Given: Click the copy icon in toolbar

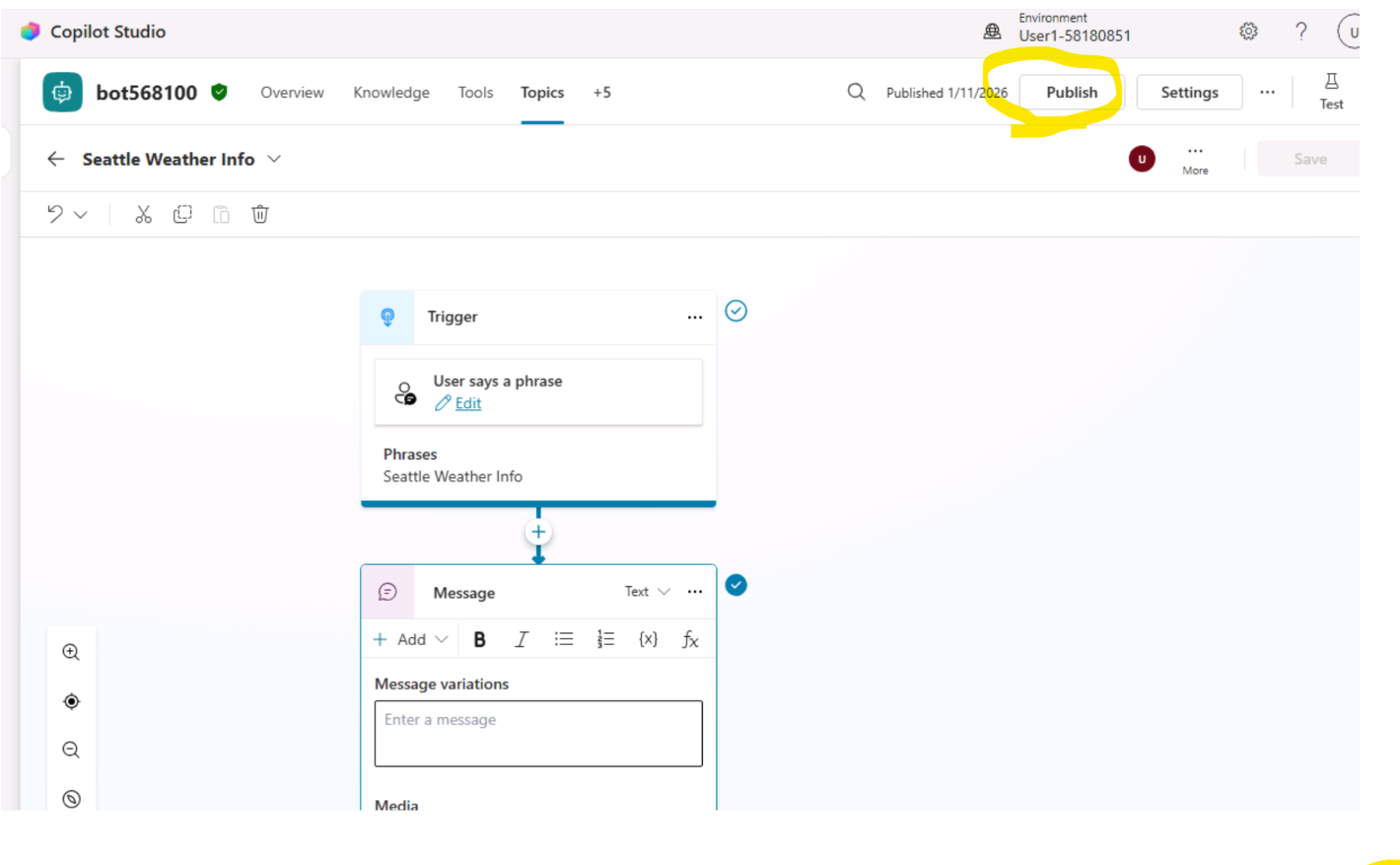Looking at the screenshot, I should coord(182,214).
